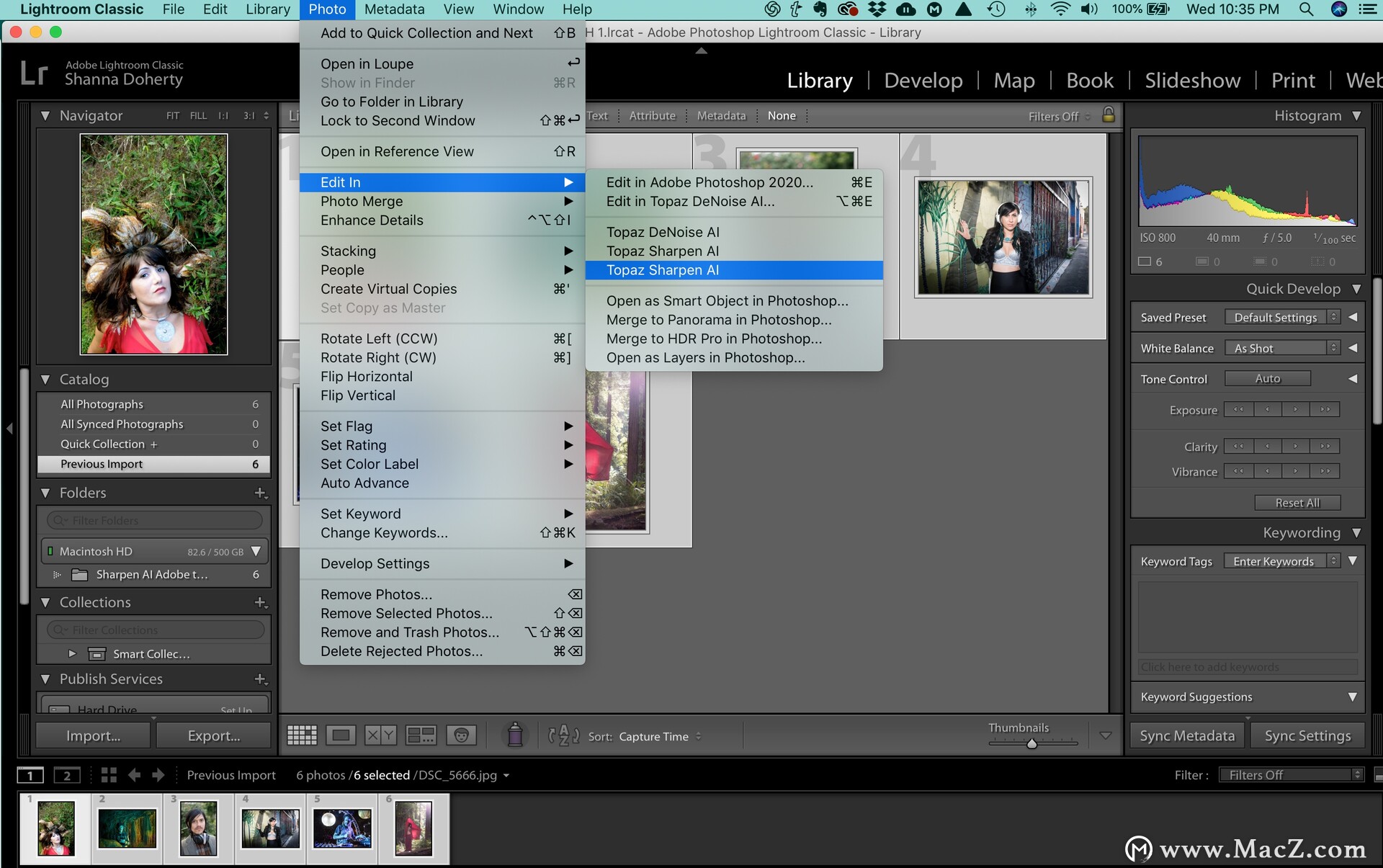Viewport: 1383px width, 868px height.
Task: Open Wi-Fi status menu icon
Action: [1060, 9]
